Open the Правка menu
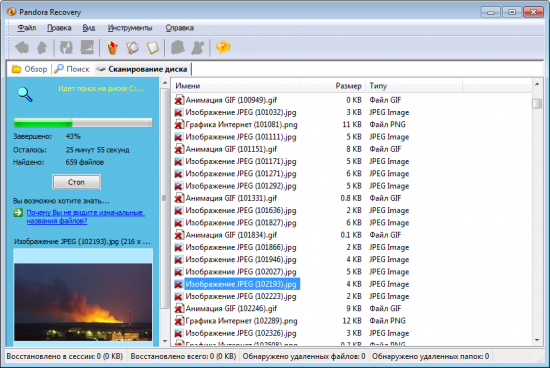 pyautogui.click(x=59, y=28)
